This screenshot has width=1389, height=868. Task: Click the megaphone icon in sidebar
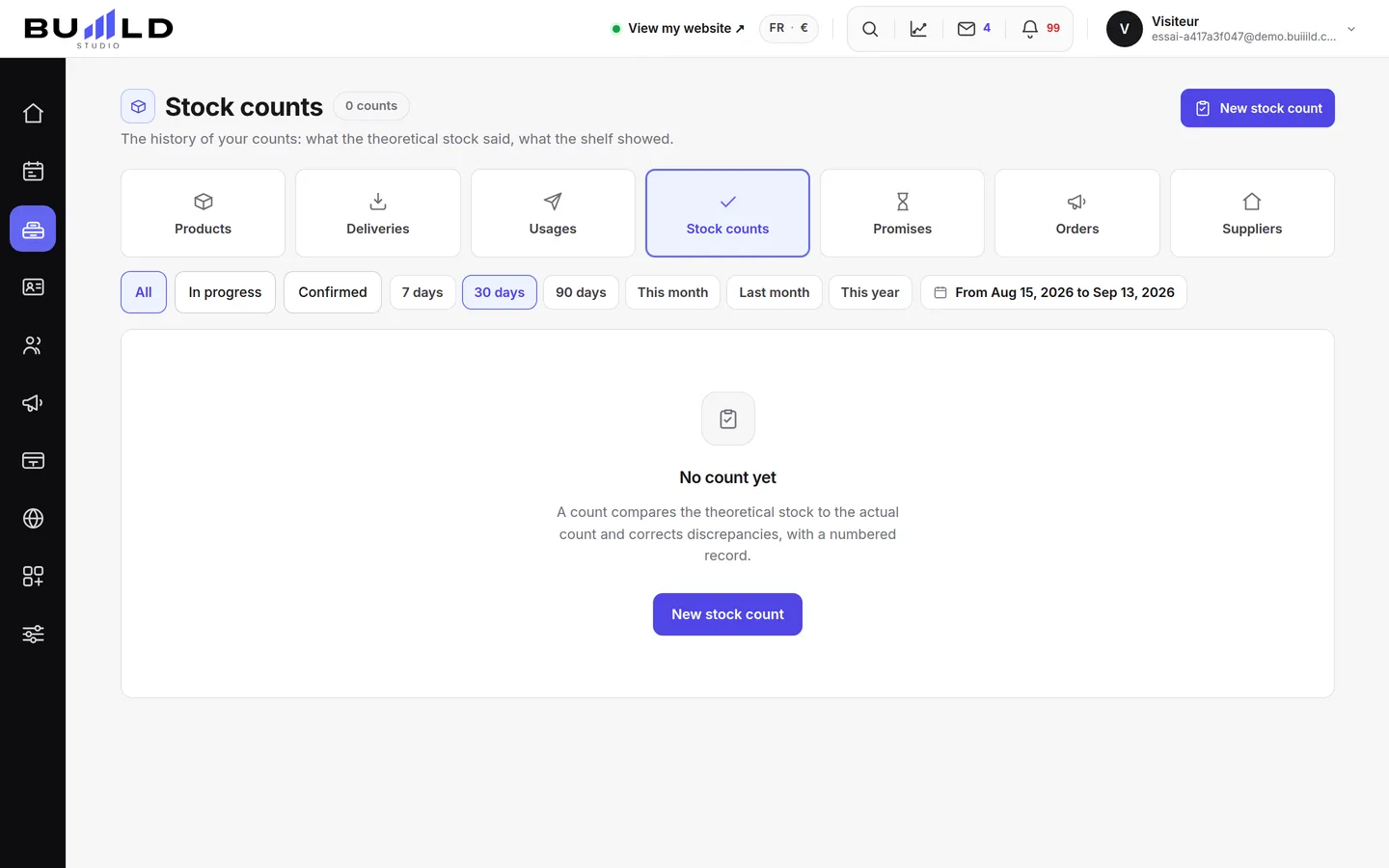(33, 402)
